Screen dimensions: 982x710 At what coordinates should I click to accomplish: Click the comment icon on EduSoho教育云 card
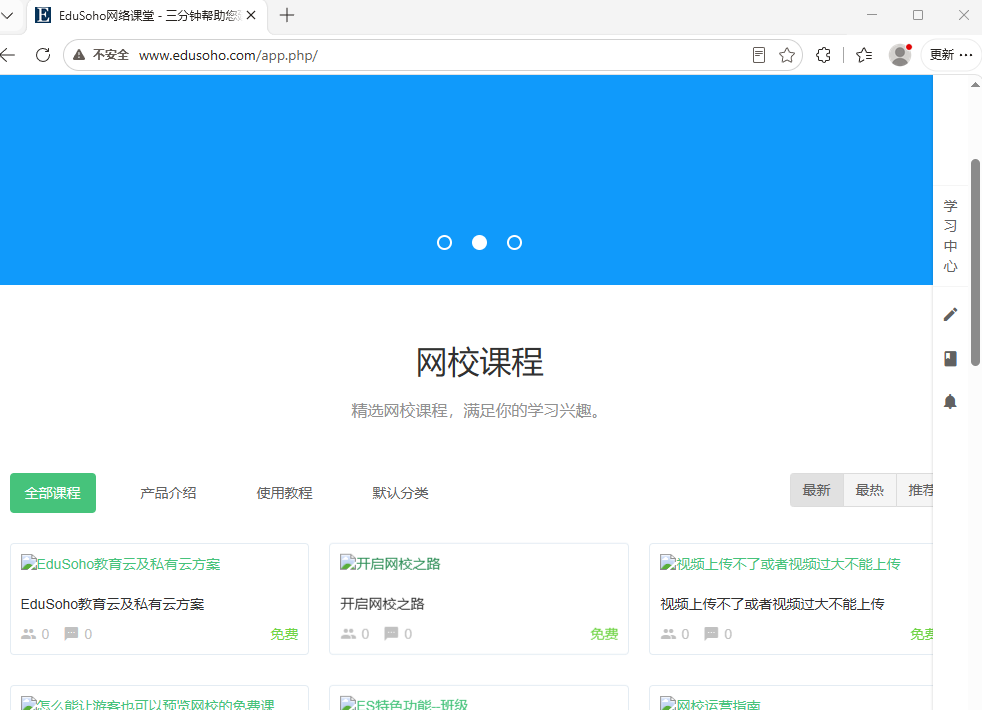(x=71, y=634)
